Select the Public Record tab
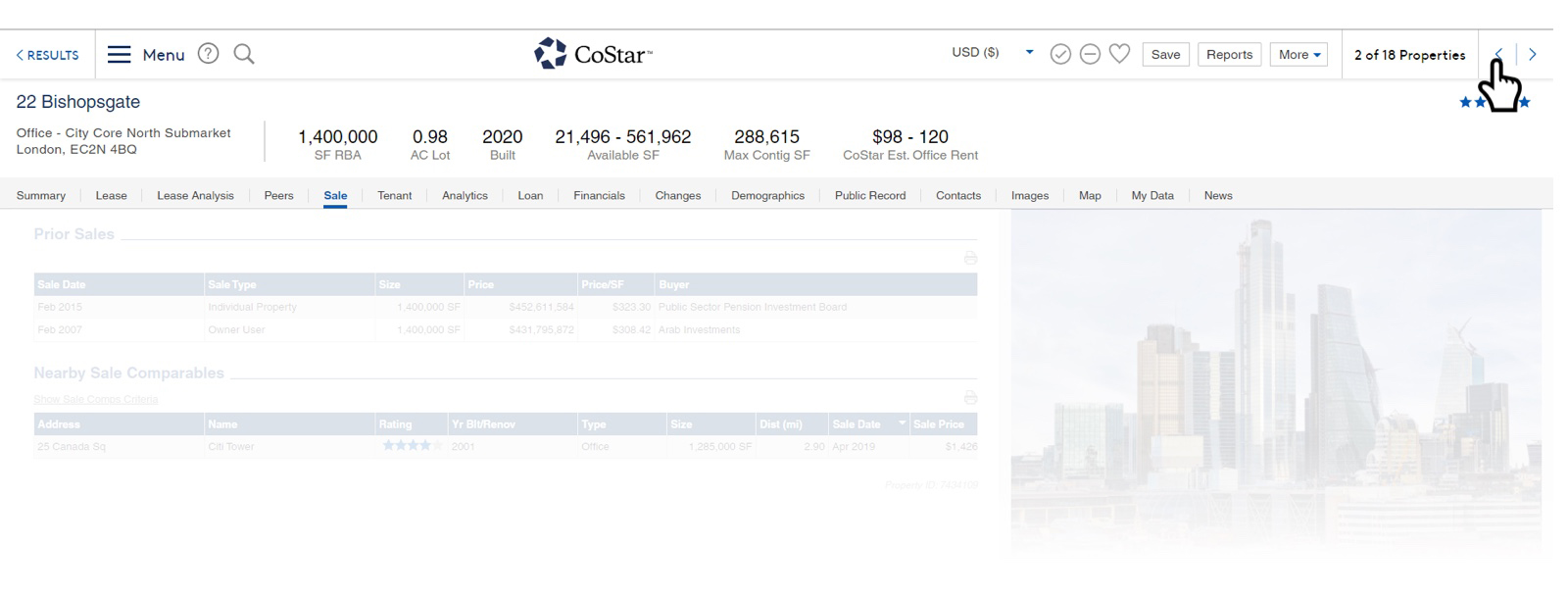The width and height of the screenshot is (1568, 596). click(x=869, y=195)
